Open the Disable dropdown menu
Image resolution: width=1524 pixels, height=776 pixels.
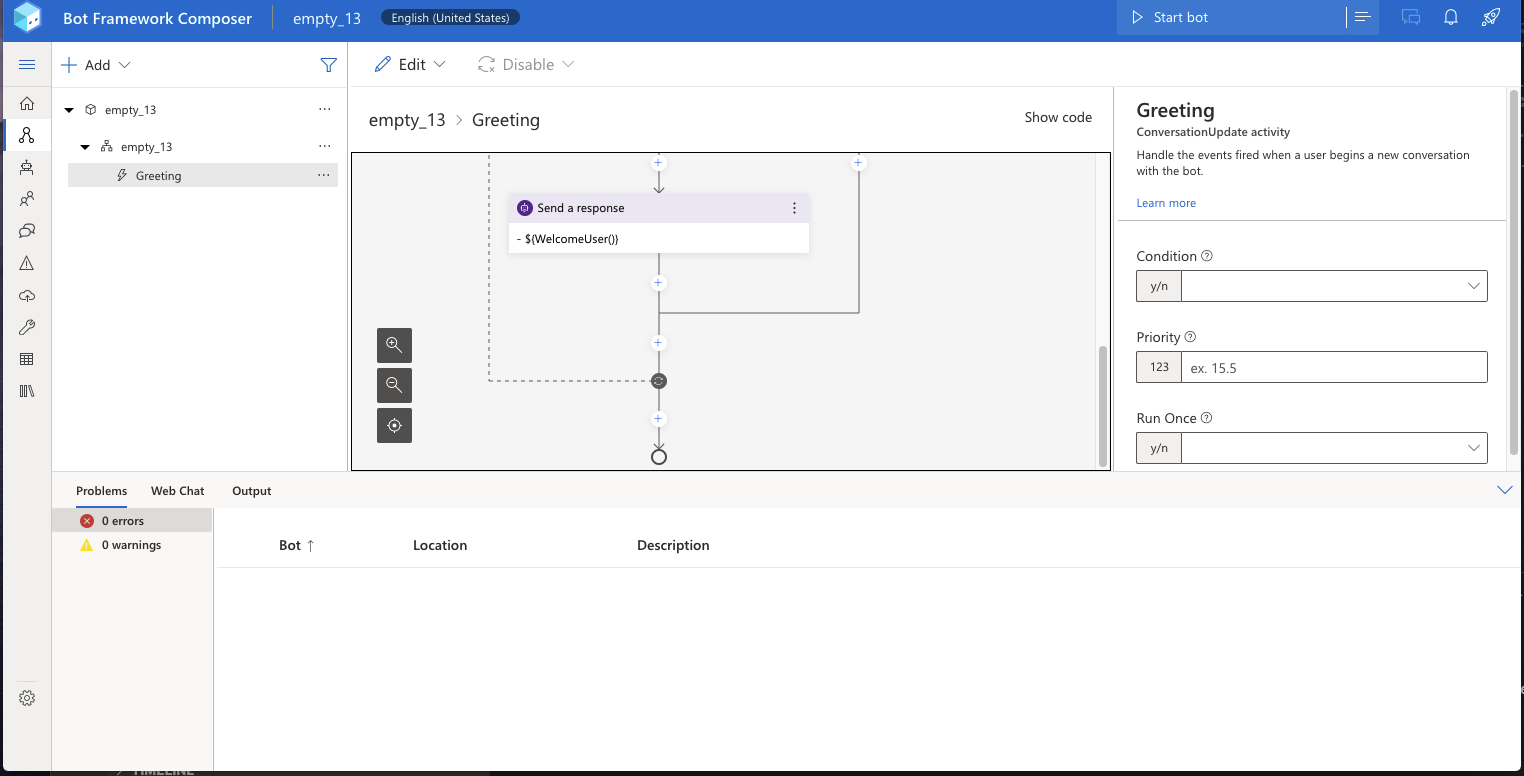point(526,65)
